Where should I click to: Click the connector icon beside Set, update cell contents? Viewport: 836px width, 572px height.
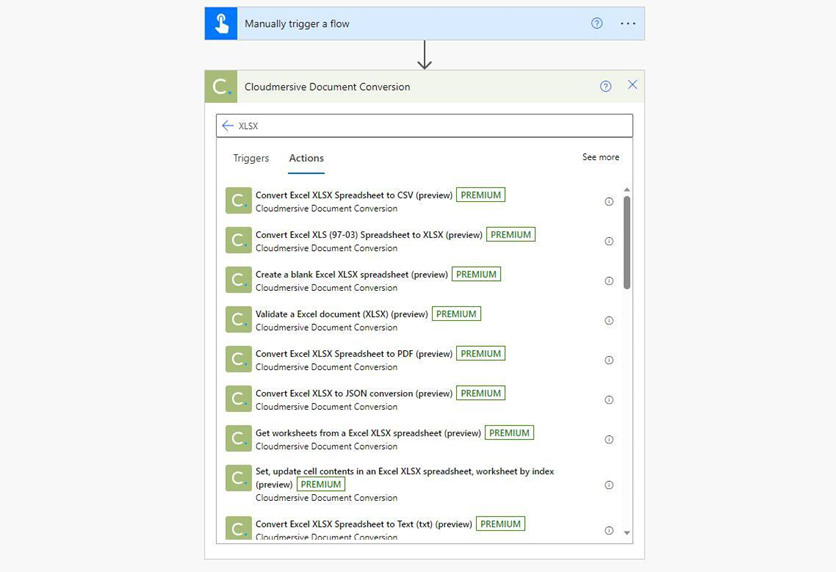coord(238,478)
